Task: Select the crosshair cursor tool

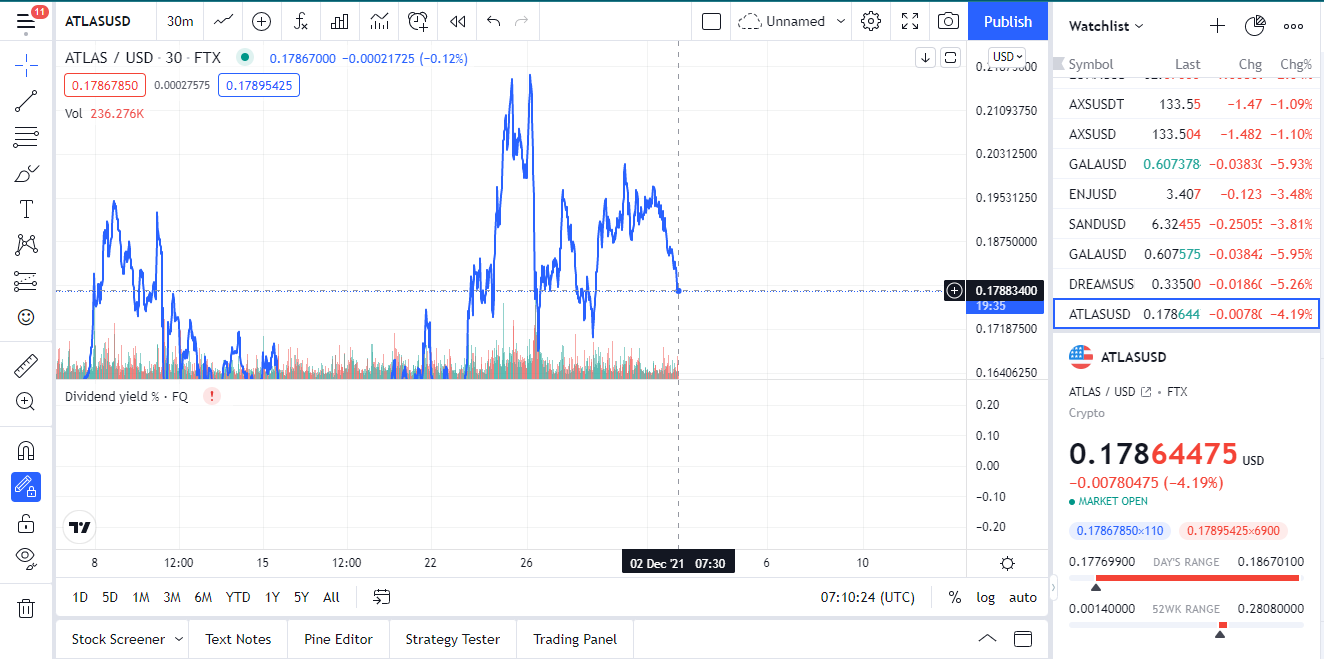Action: (x=26, y=65)
